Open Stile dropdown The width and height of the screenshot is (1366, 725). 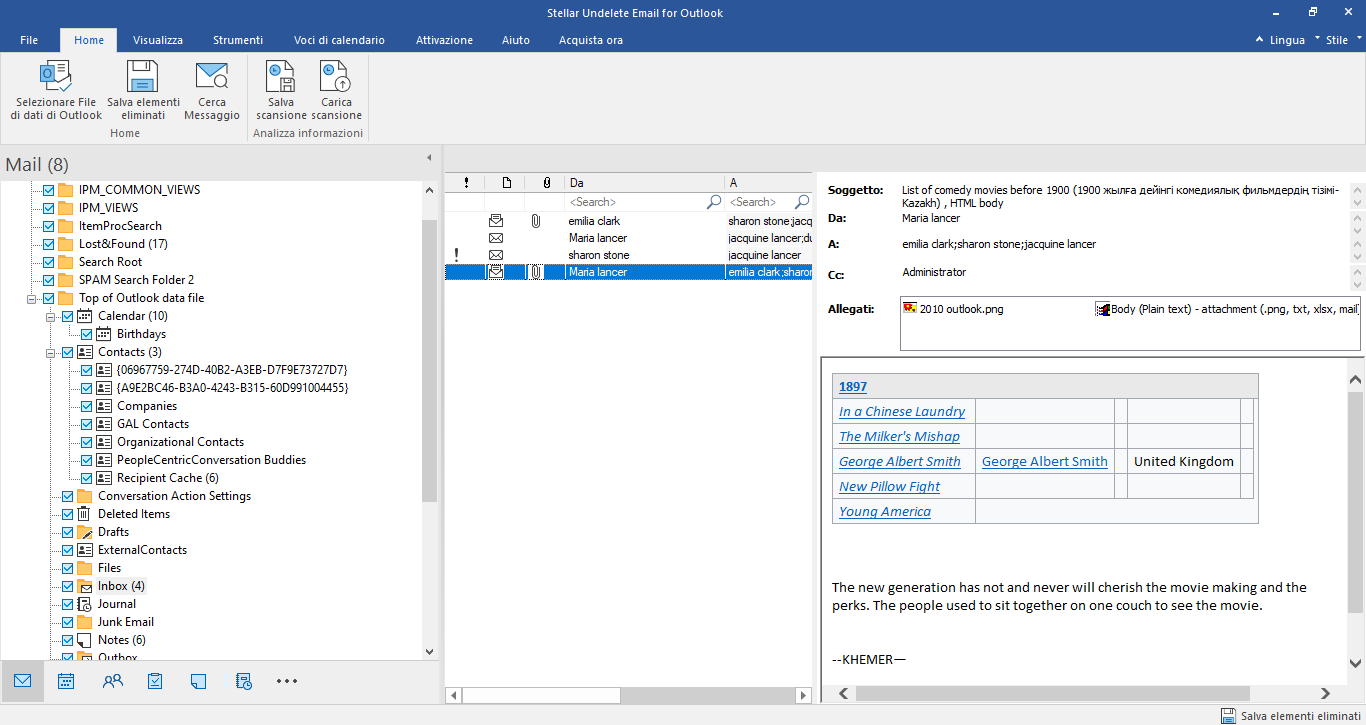click(1343, 40)
